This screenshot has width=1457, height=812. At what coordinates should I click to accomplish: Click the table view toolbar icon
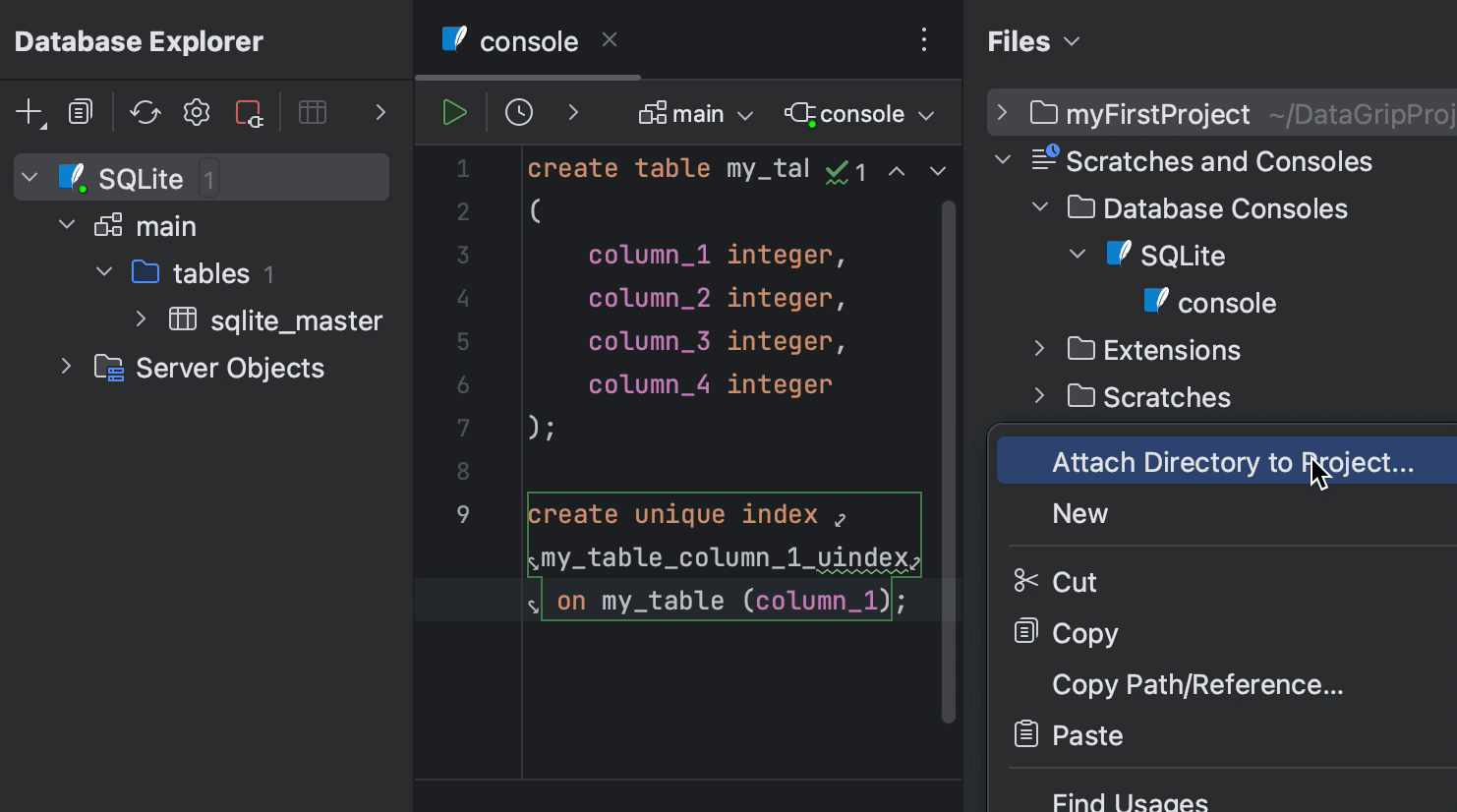tap(313, 111)
